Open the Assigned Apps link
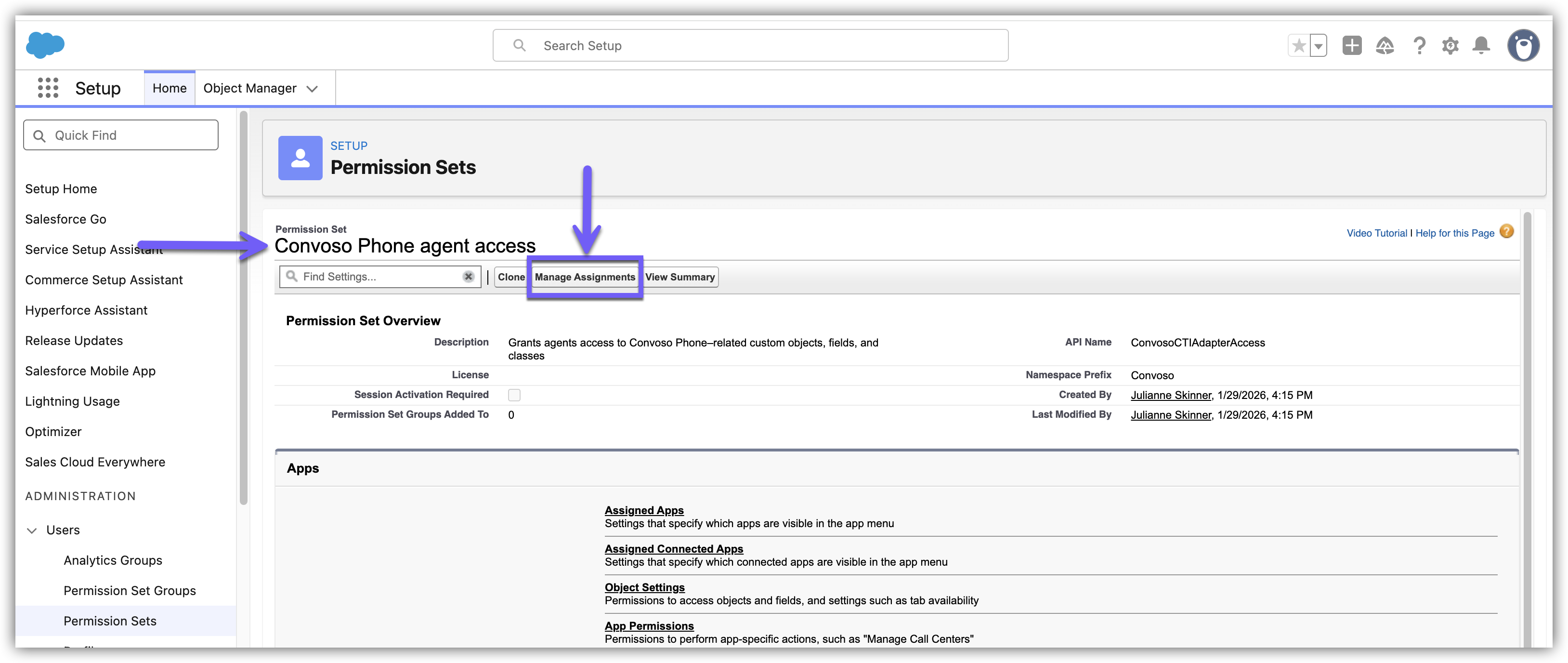Viewport: 1568px width, 663px height. tap(643, 510)
